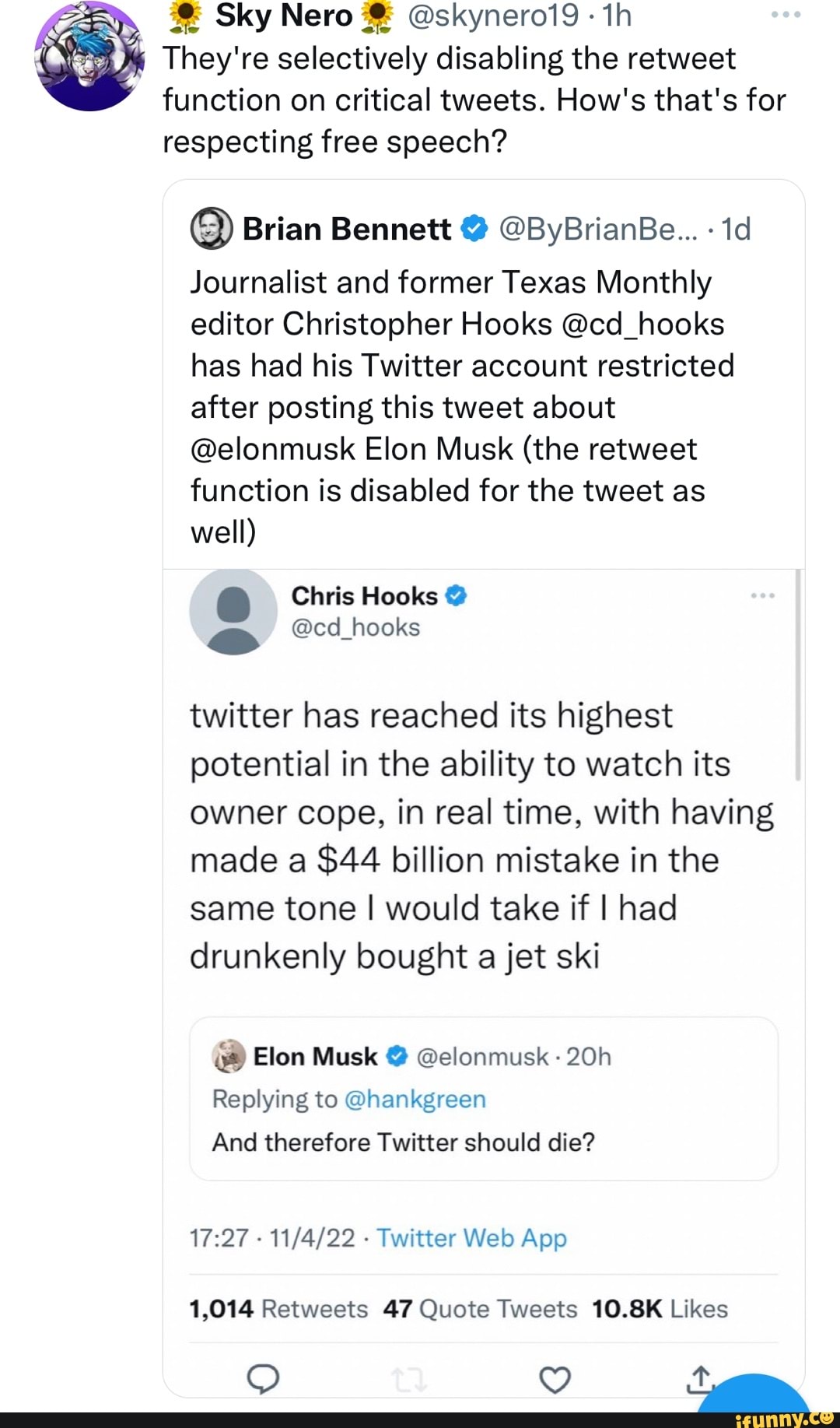The width and height of the screenshot is (840, 1428).
Task: Open the @skynero19 handle
Action: pyautogui.click(x=493, y=16)
